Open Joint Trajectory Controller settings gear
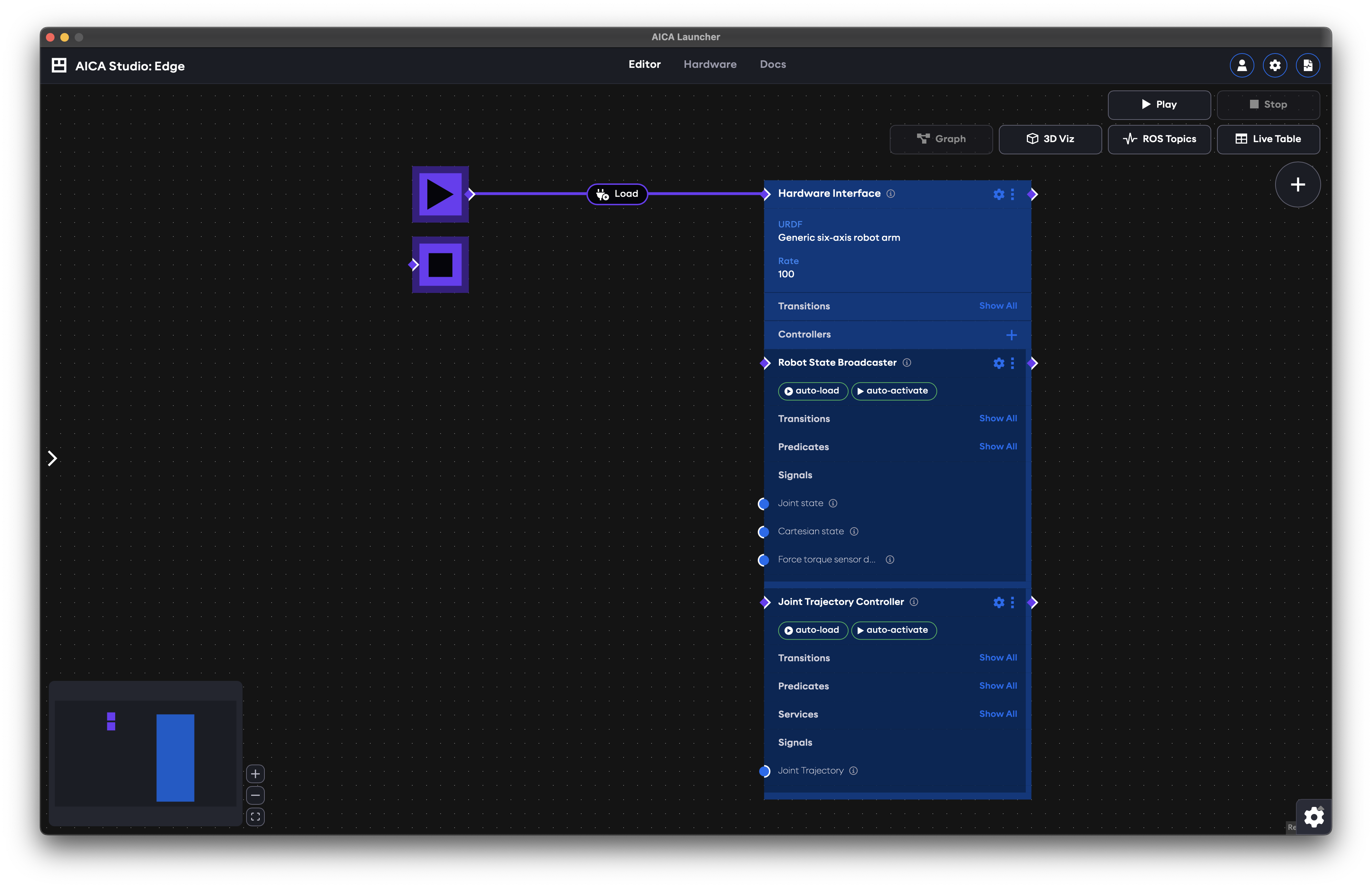This screenshot has height=888, width=1372. (x=999, y=603)
